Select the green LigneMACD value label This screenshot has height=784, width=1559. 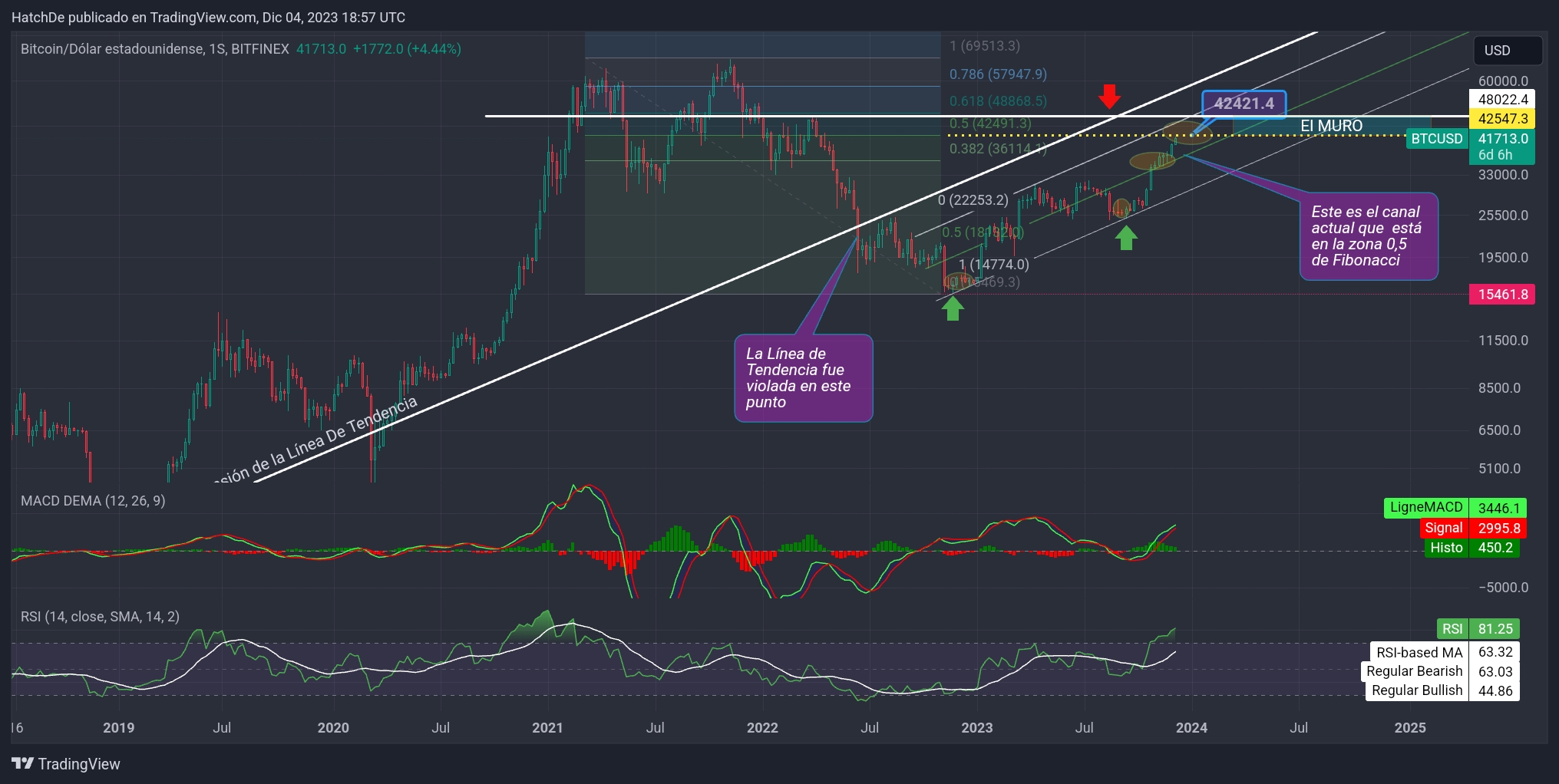1425,508
